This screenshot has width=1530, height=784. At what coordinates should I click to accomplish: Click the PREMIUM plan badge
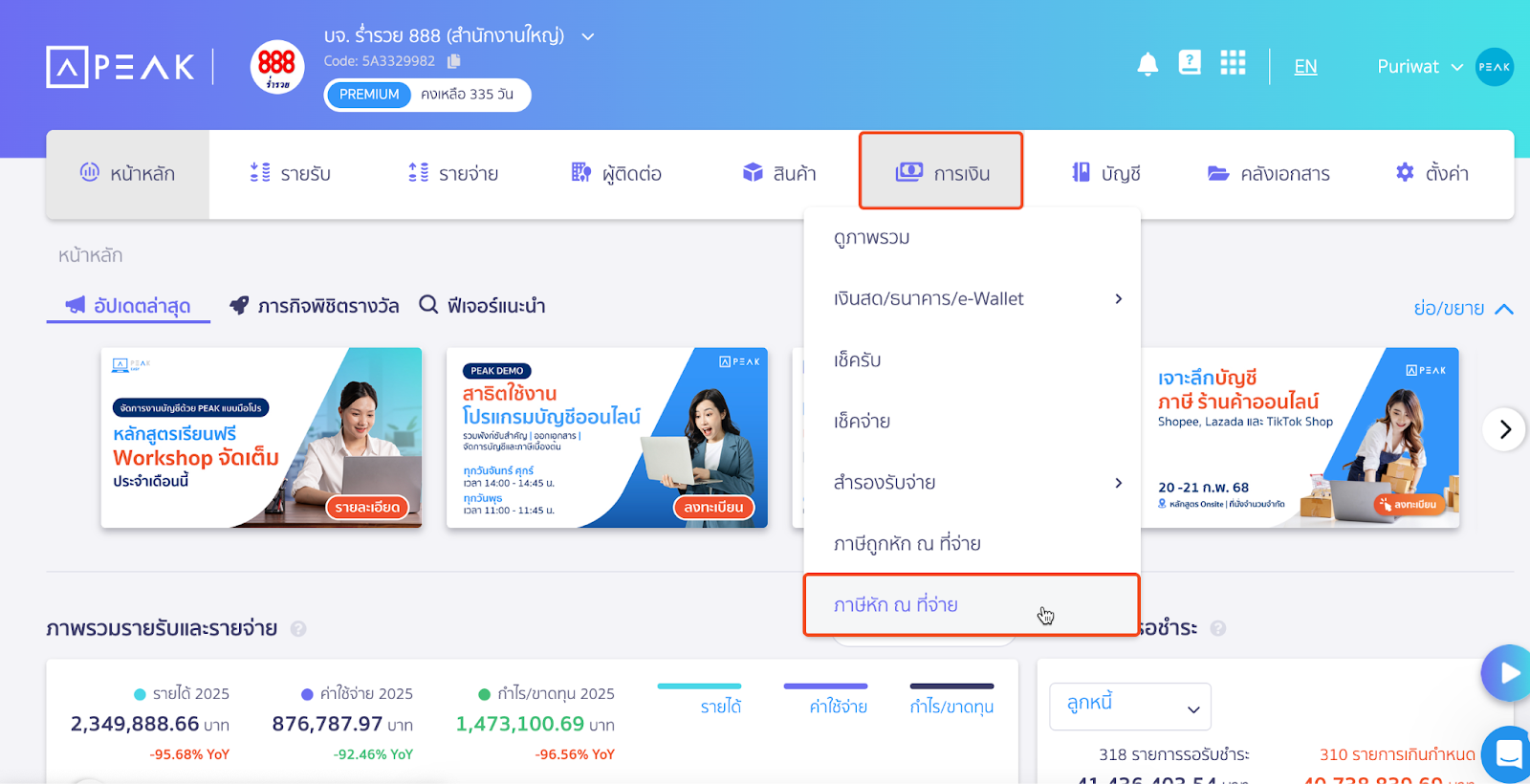[x=369, y=95]
